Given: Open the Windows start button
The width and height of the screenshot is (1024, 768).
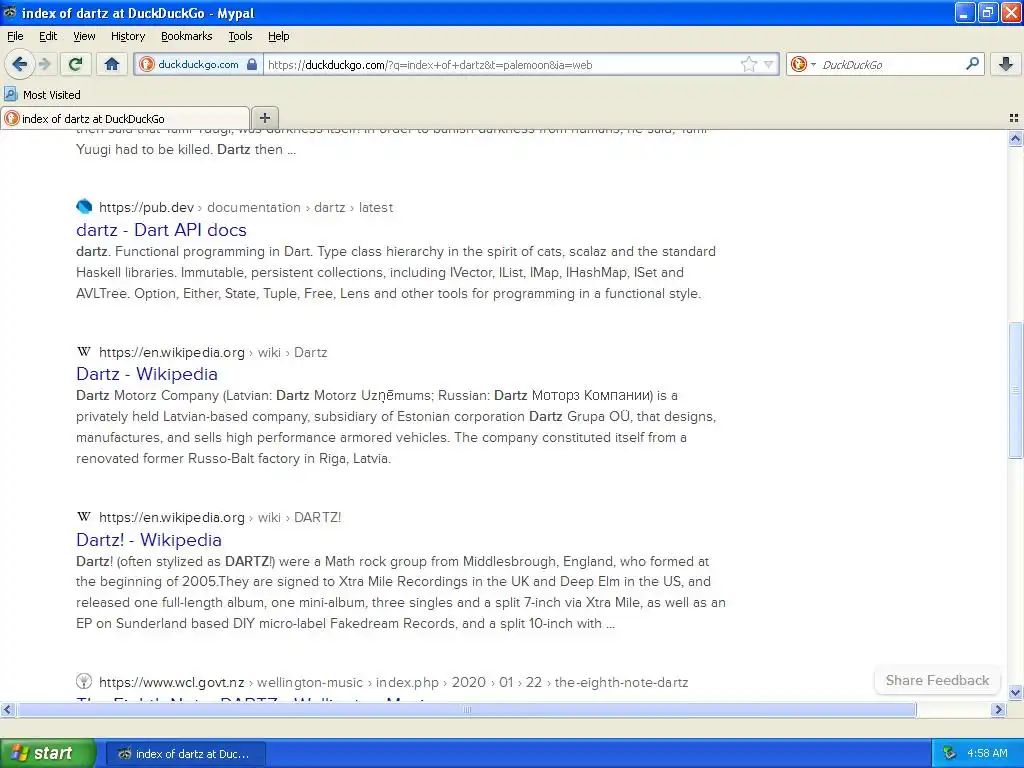Looking at the screenshot, I should pos(47,753).
